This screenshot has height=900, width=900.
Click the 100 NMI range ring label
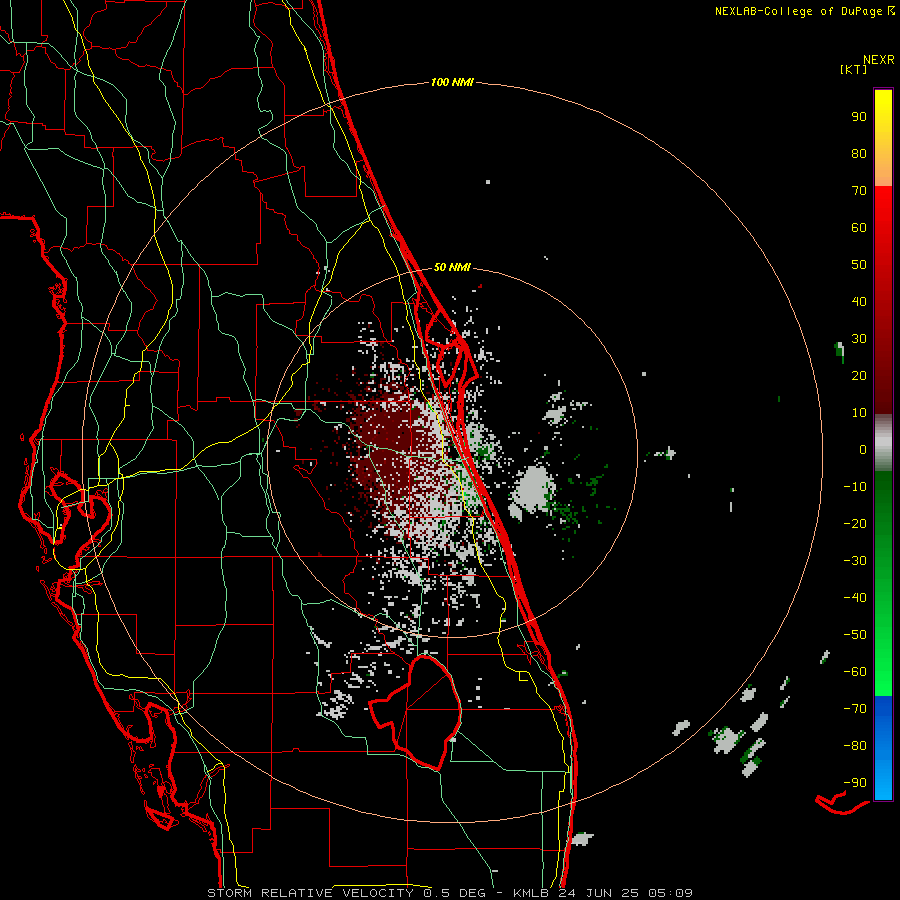pyautogui.click(x=452, y=82)
